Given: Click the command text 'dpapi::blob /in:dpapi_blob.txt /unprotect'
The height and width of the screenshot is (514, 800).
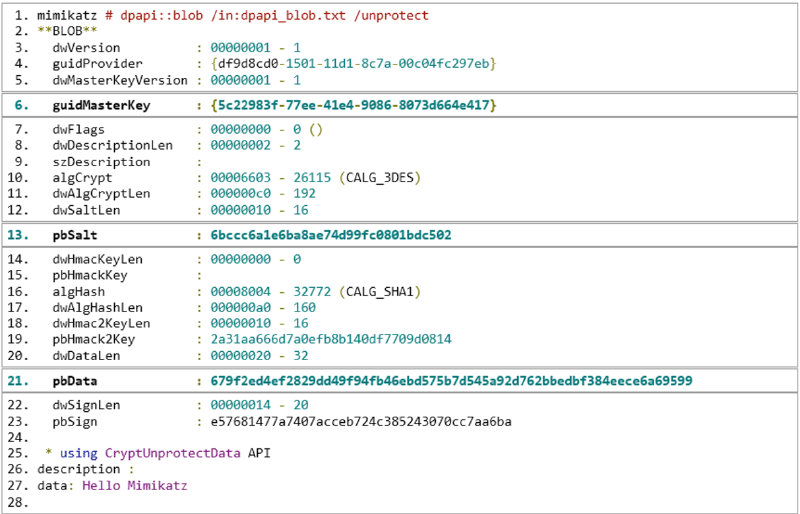Looking at the screenshot, I should click(274, 15).
